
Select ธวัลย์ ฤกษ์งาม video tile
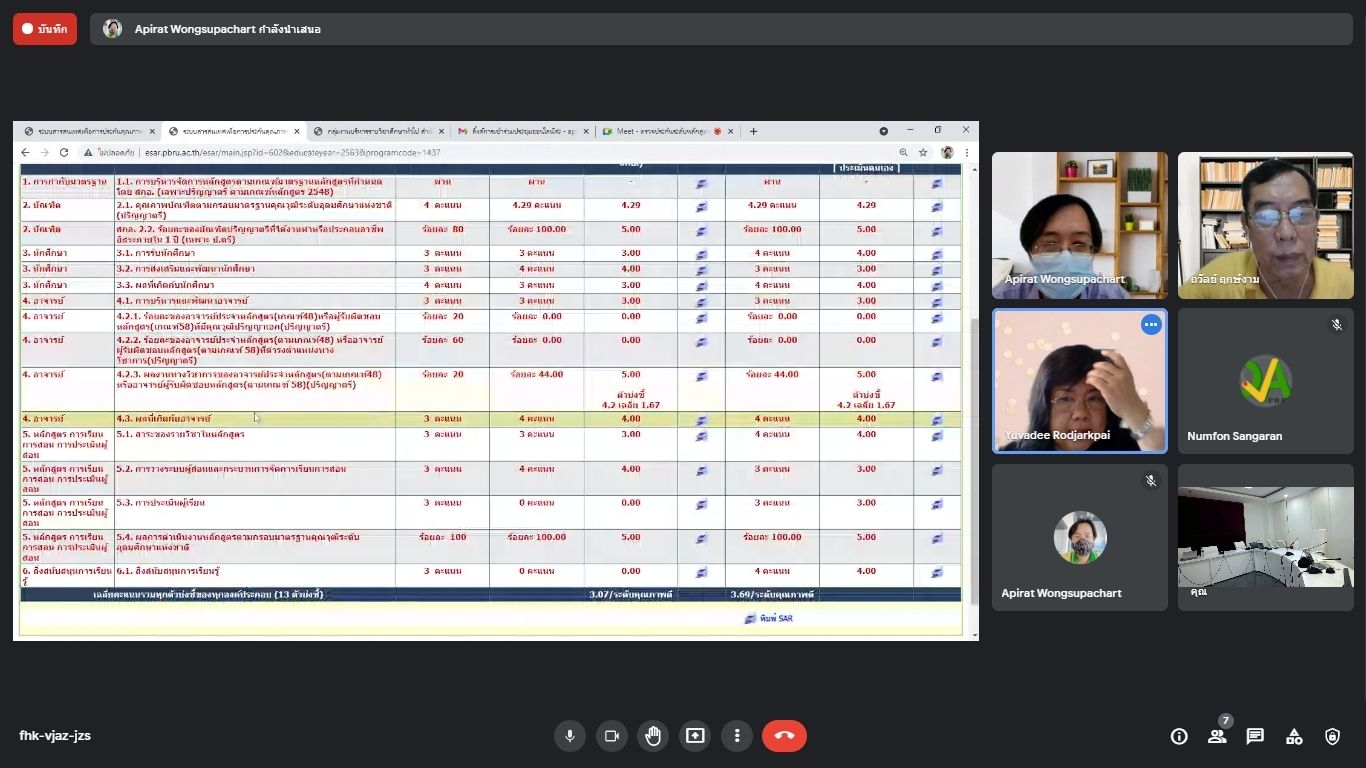click(1265, 225)
